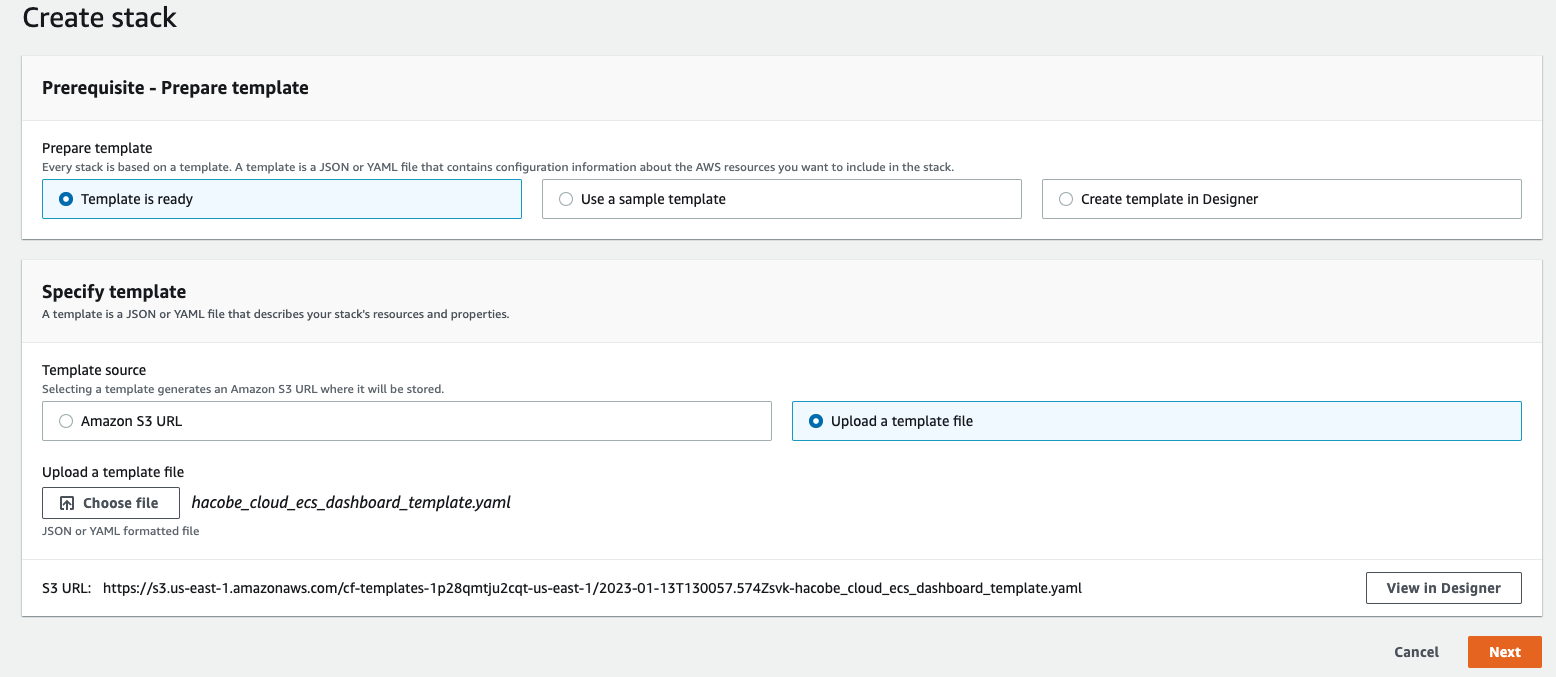Click the description text under Specify template
Screen dimensions: 1556x677
(275, 314)
